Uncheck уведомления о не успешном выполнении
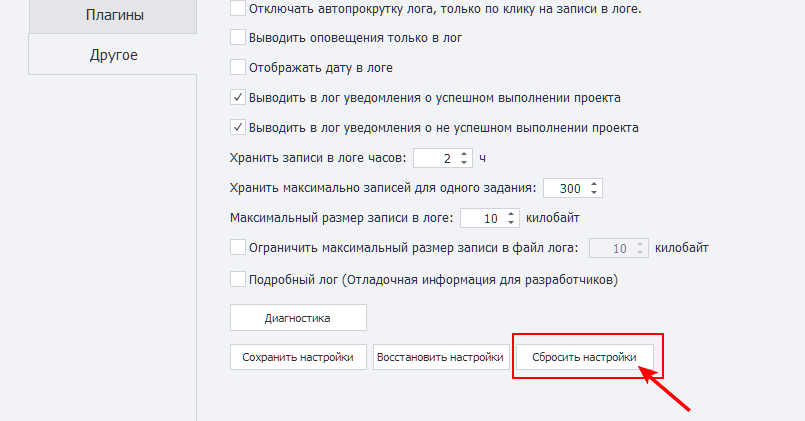The height and width of the screenshot is (421, 805). tap(238, 128)
